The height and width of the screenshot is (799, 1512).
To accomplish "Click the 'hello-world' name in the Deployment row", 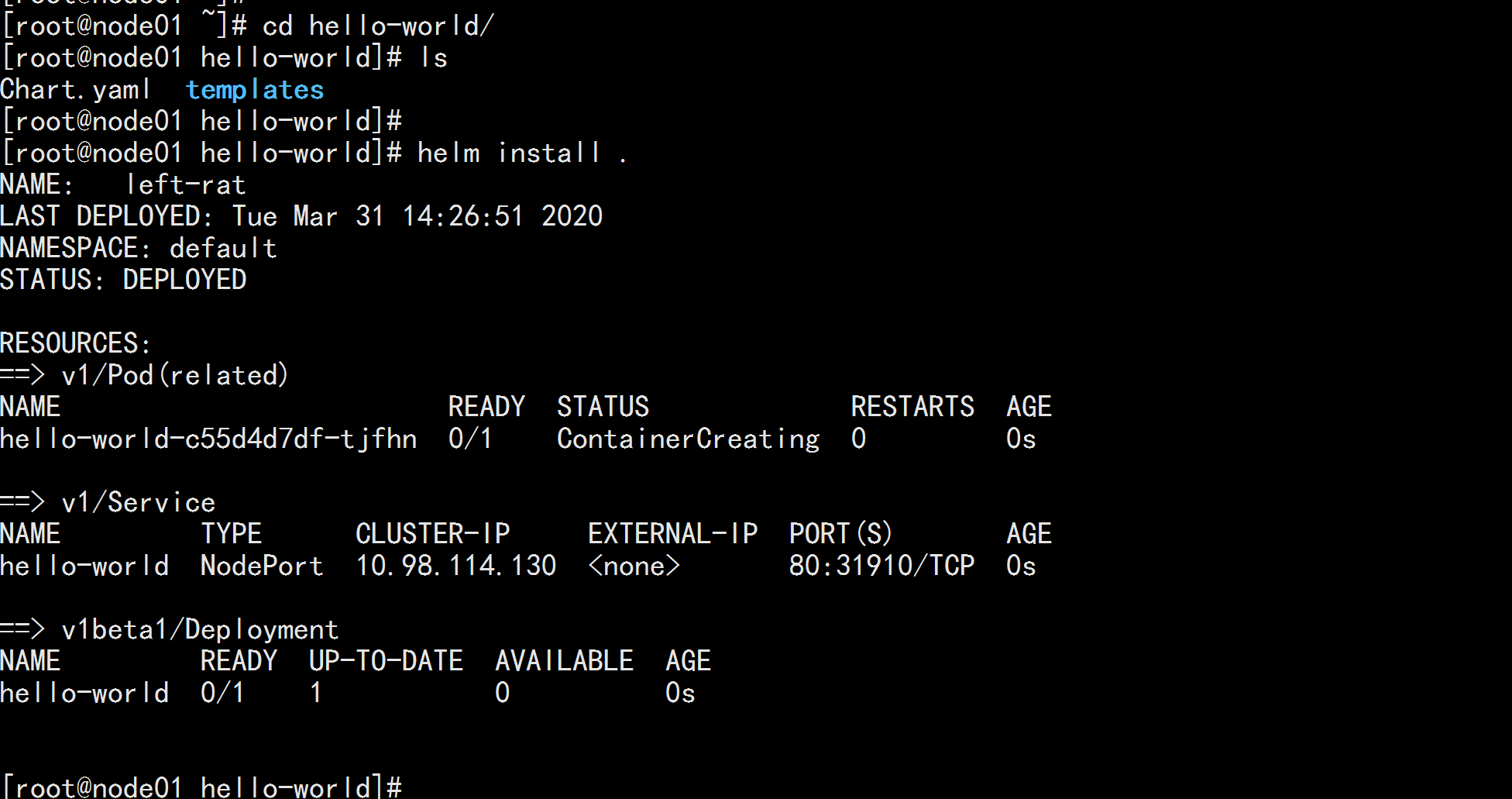I will (84, 693).
